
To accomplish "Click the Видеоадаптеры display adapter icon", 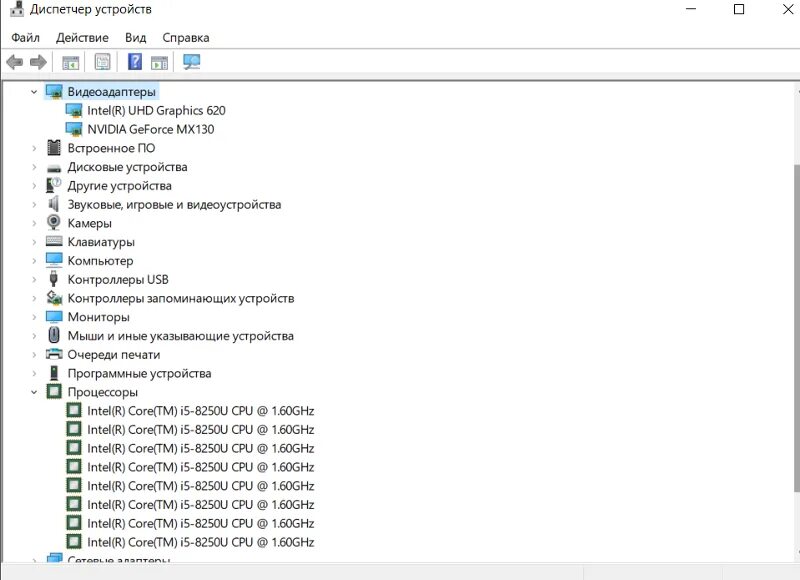I will click(54, 92).
